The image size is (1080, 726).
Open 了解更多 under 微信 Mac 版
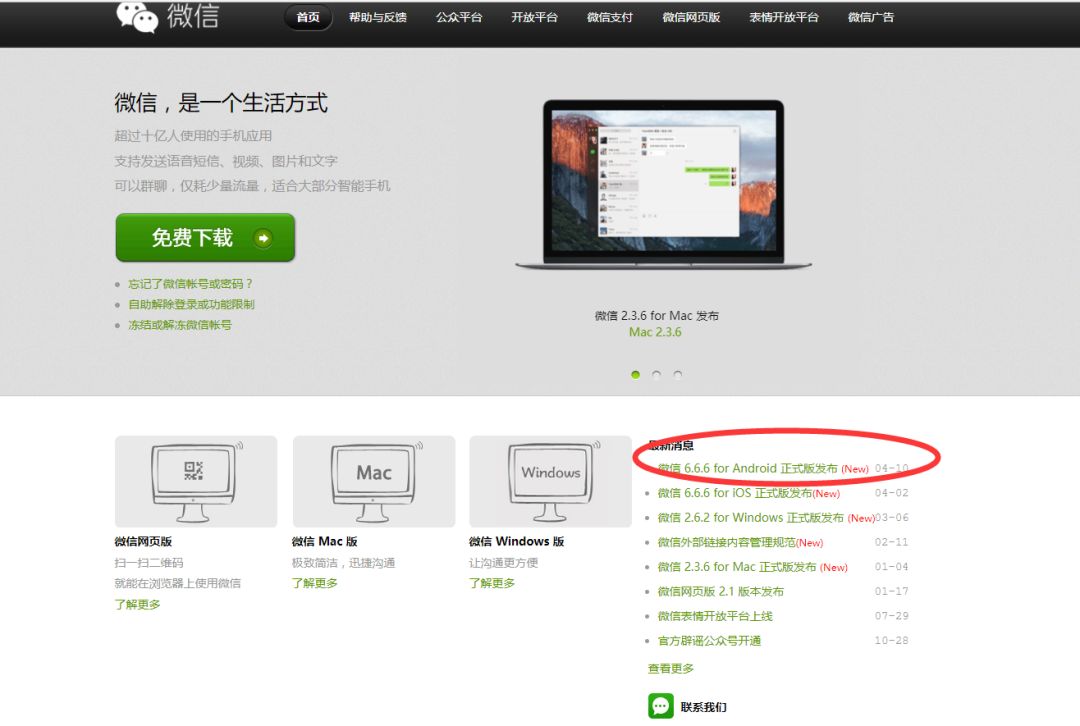[314, 583]
